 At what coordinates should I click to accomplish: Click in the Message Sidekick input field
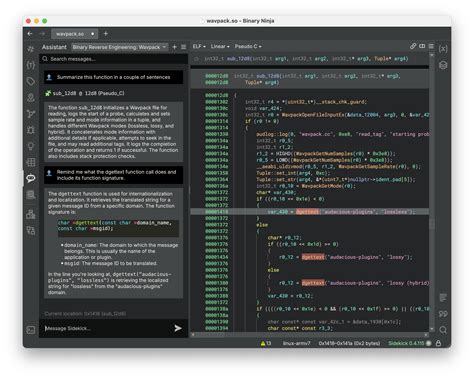click(x=107, y=328)
